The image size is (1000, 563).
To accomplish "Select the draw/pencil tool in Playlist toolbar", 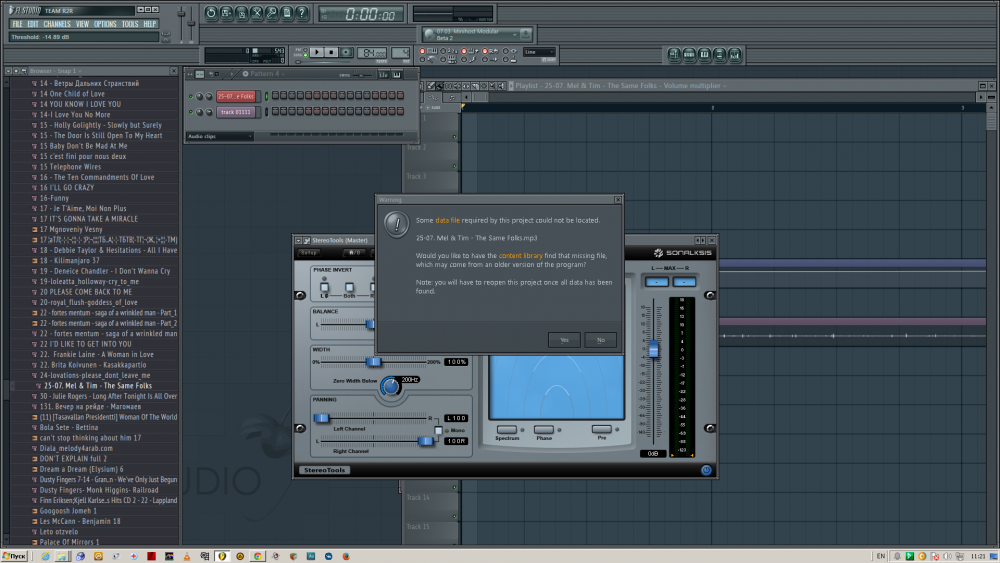I will [x=431, y=85].
